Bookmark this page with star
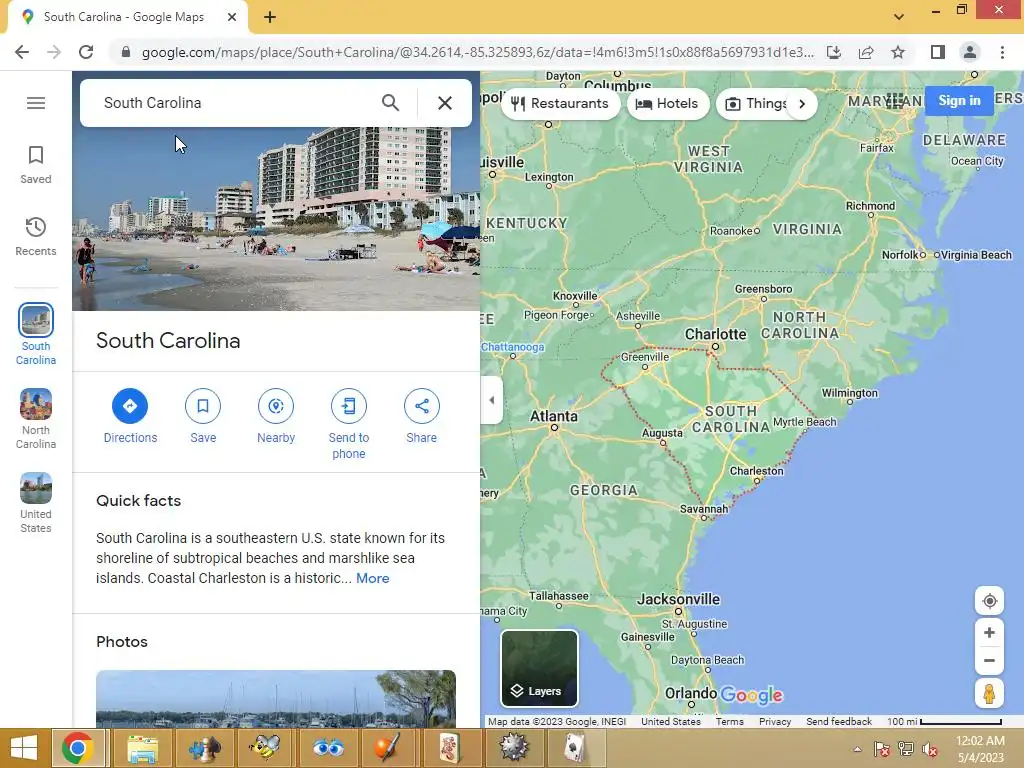Viewport: 1024px width, 768px height. point(898,52)
